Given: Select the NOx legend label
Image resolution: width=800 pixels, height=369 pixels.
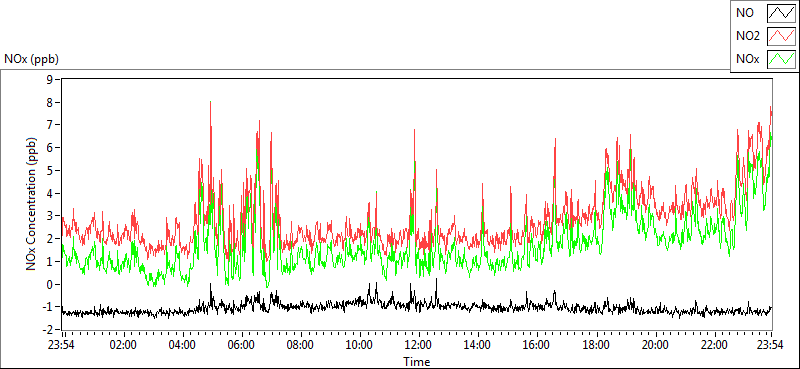Looking at the screenshot, I should pyautogui.click(x=748, y=60).
